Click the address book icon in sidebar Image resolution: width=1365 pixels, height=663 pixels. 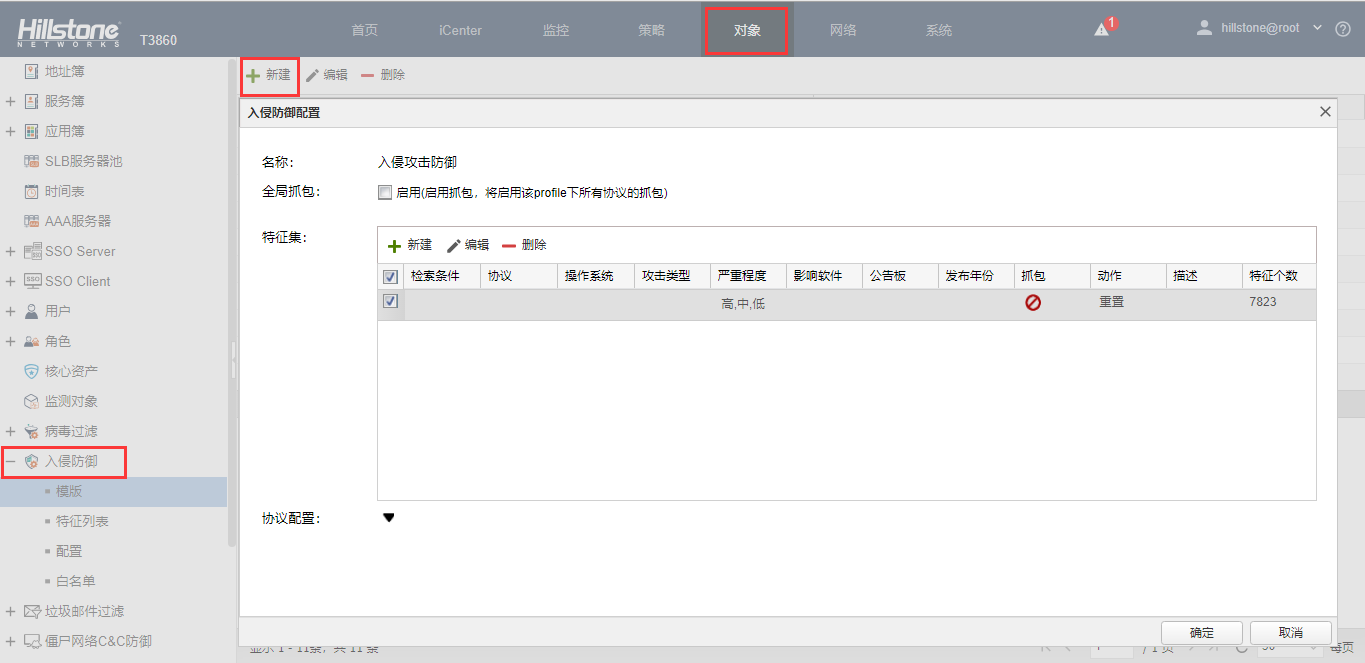[31, 71]
